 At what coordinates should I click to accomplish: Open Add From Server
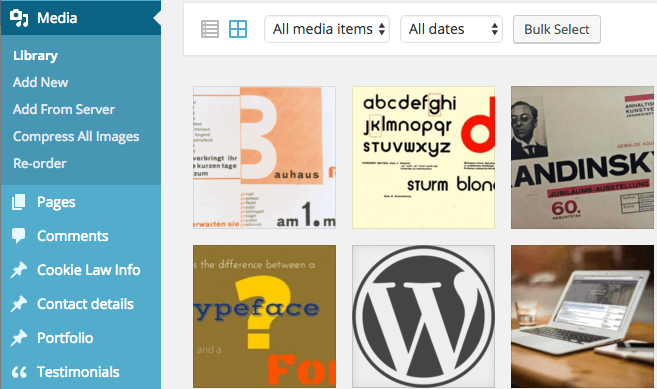(x=64, y=109)
